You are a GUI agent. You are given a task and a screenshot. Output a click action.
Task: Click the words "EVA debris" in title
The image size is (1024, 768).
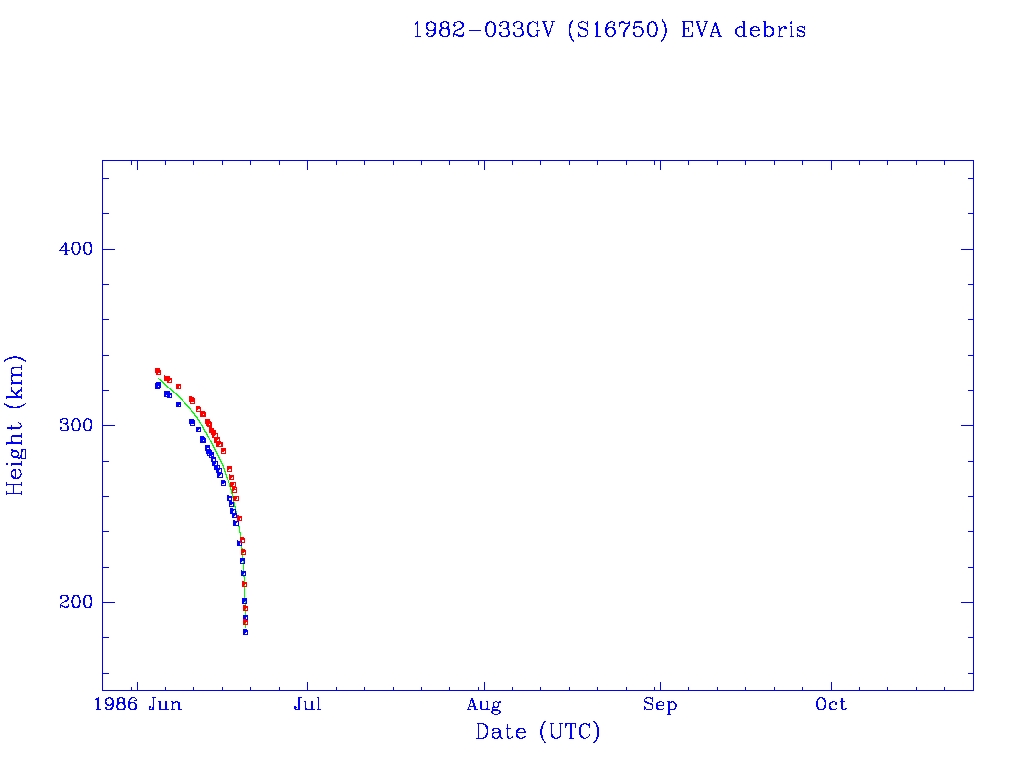click(743, 30)
